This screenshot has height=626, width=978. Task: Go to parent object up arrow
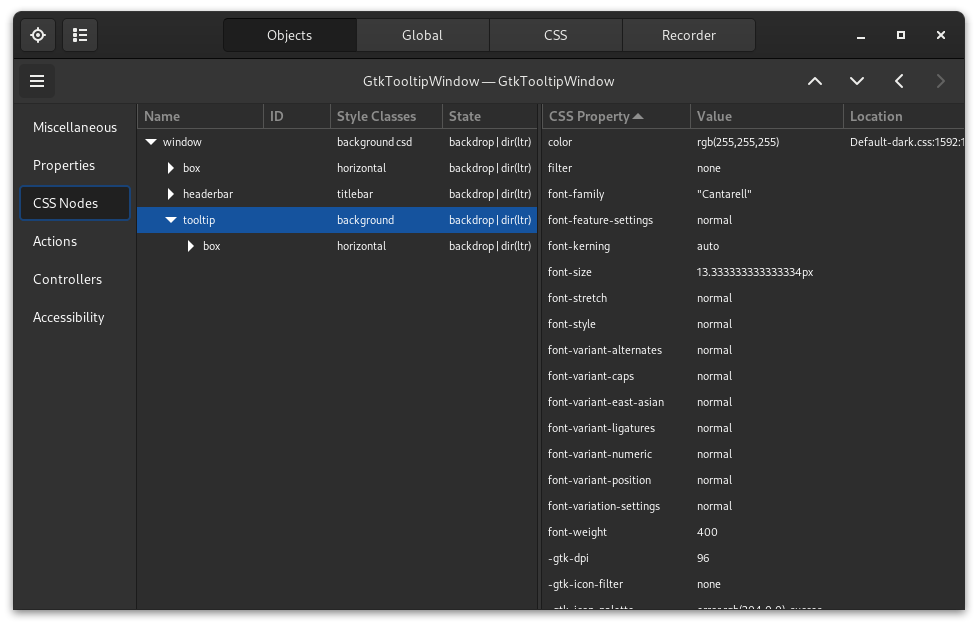(815, 81)
